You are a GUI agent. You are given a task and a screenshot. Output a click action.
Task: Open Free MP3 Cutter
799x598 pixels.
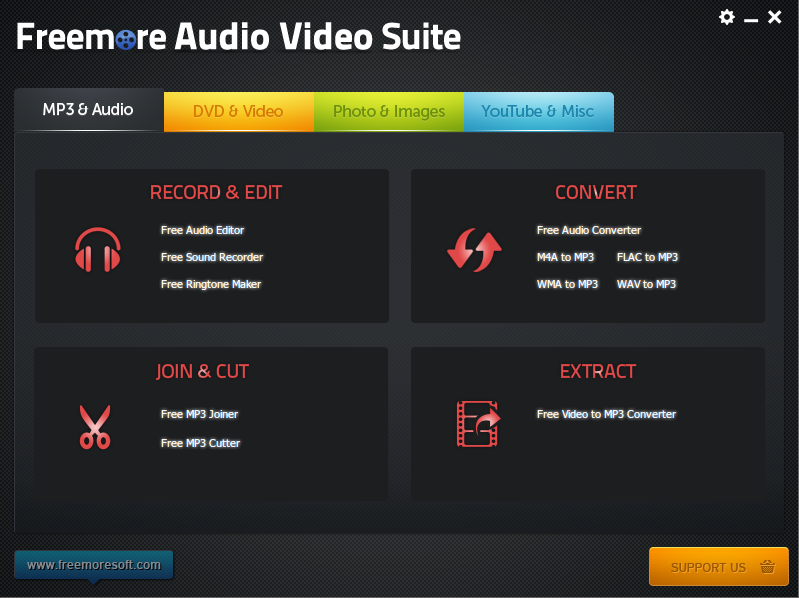pos(200,443)
